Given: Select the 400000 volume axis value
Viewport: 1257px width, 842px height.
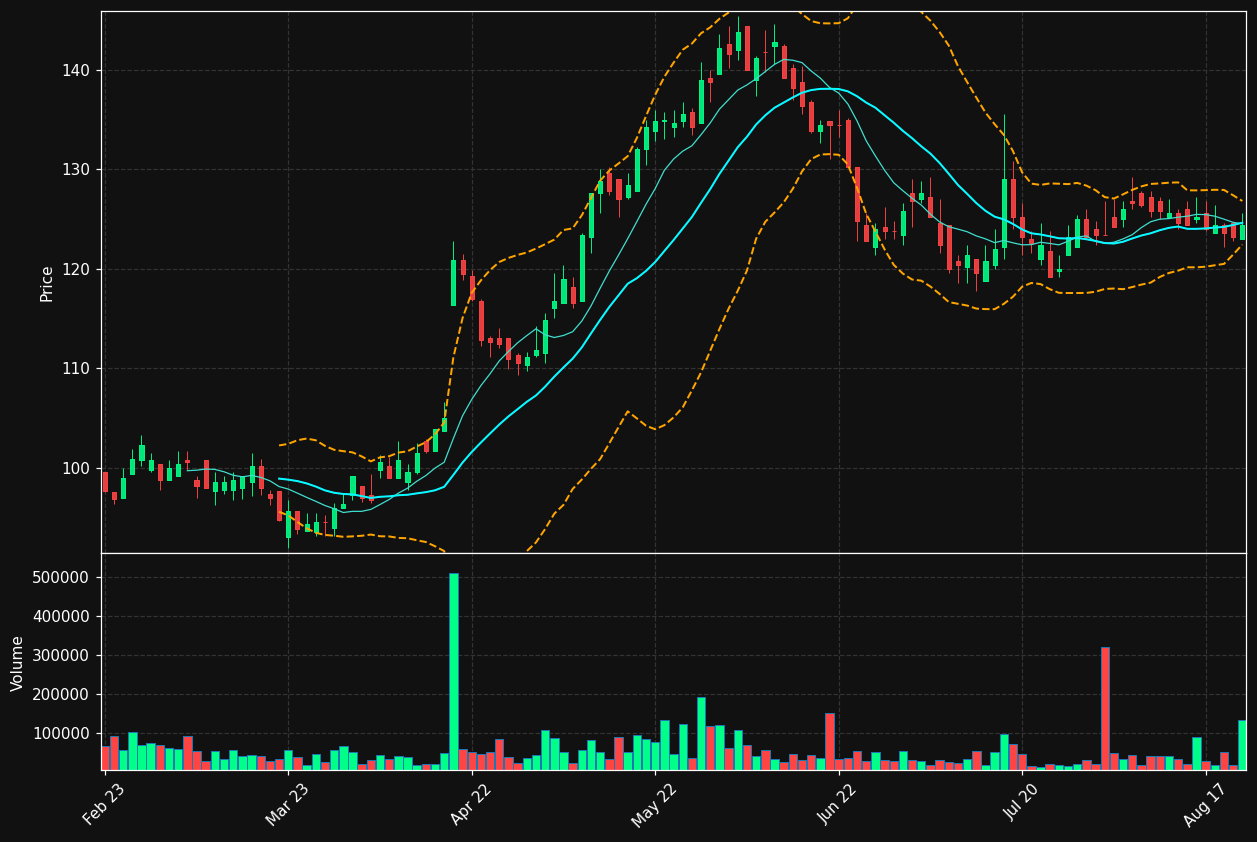Looking at the screenshot, I should tap(62, 617).
